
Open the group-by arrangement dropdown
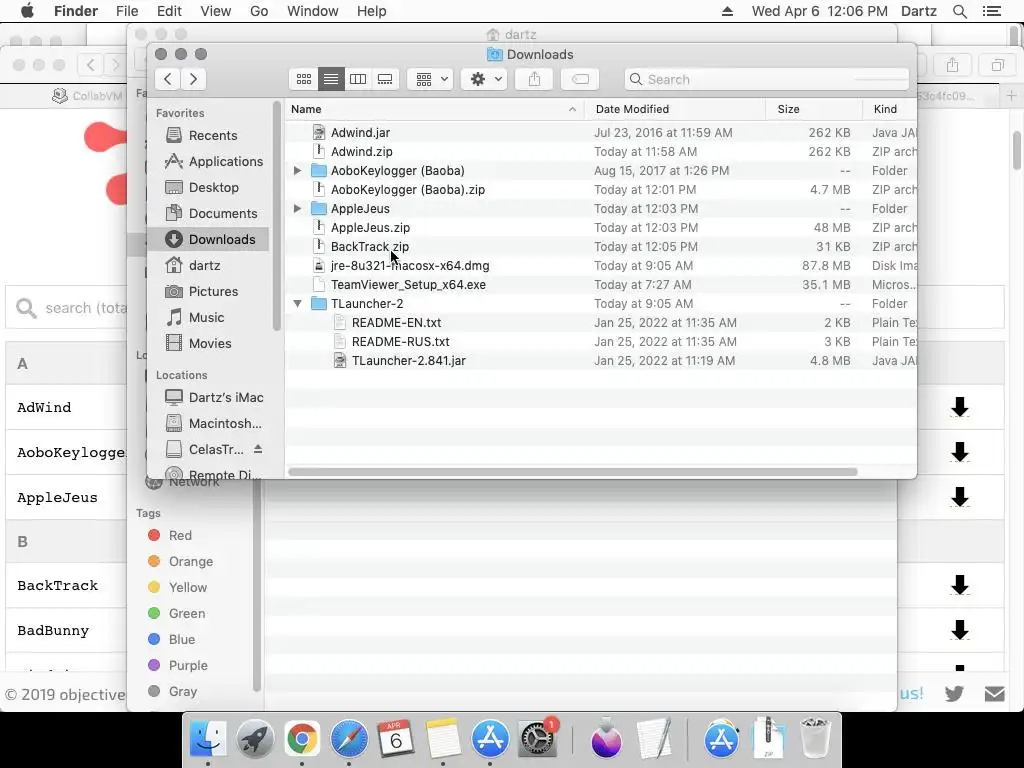430,79
